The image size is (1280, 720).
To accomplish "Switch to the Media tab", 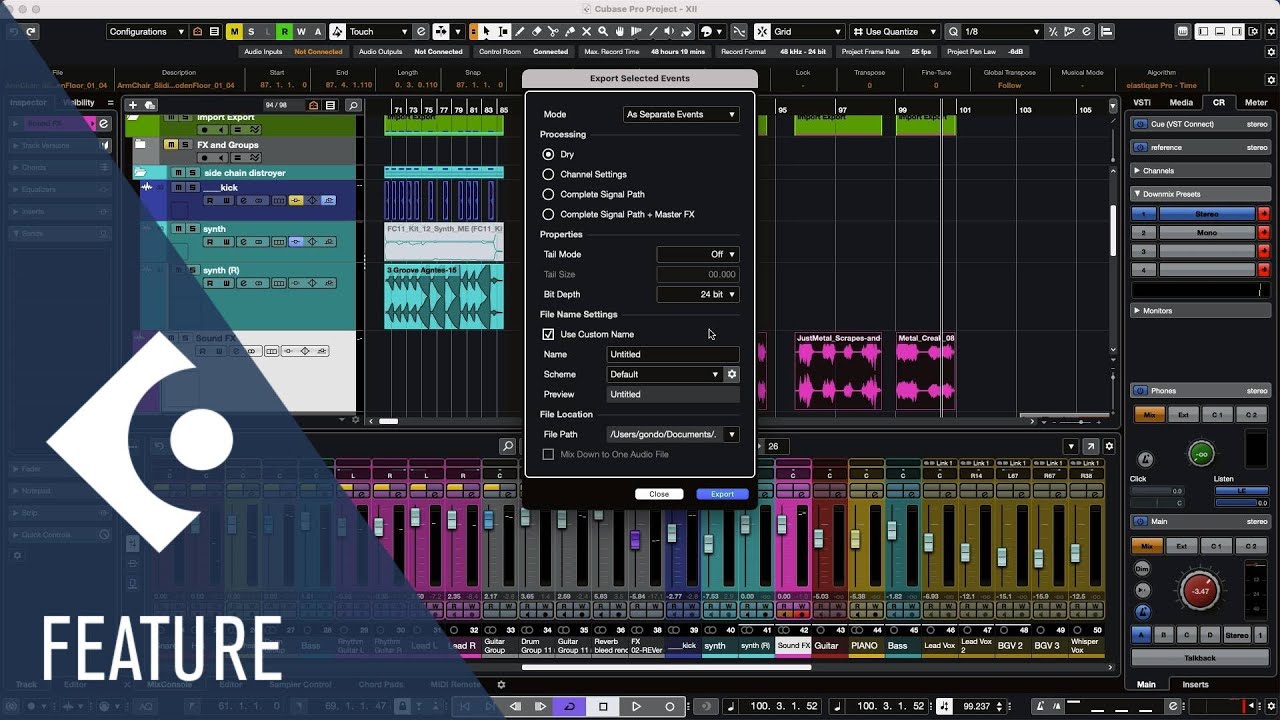I will click(1181, 102).
